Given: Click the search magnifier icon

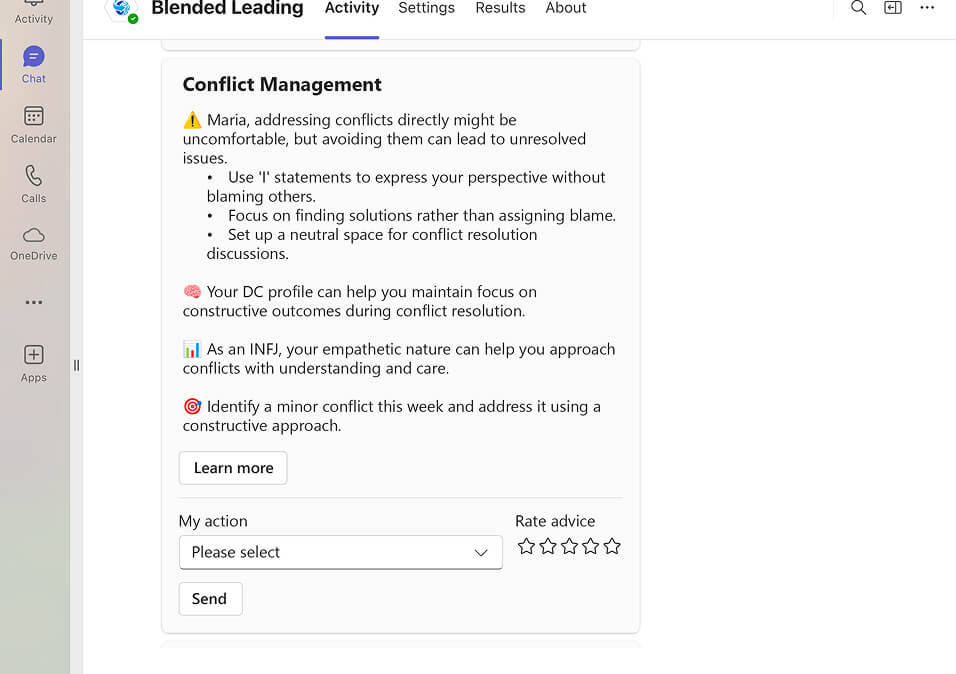Looking at the screenshot, I should 858,8.
